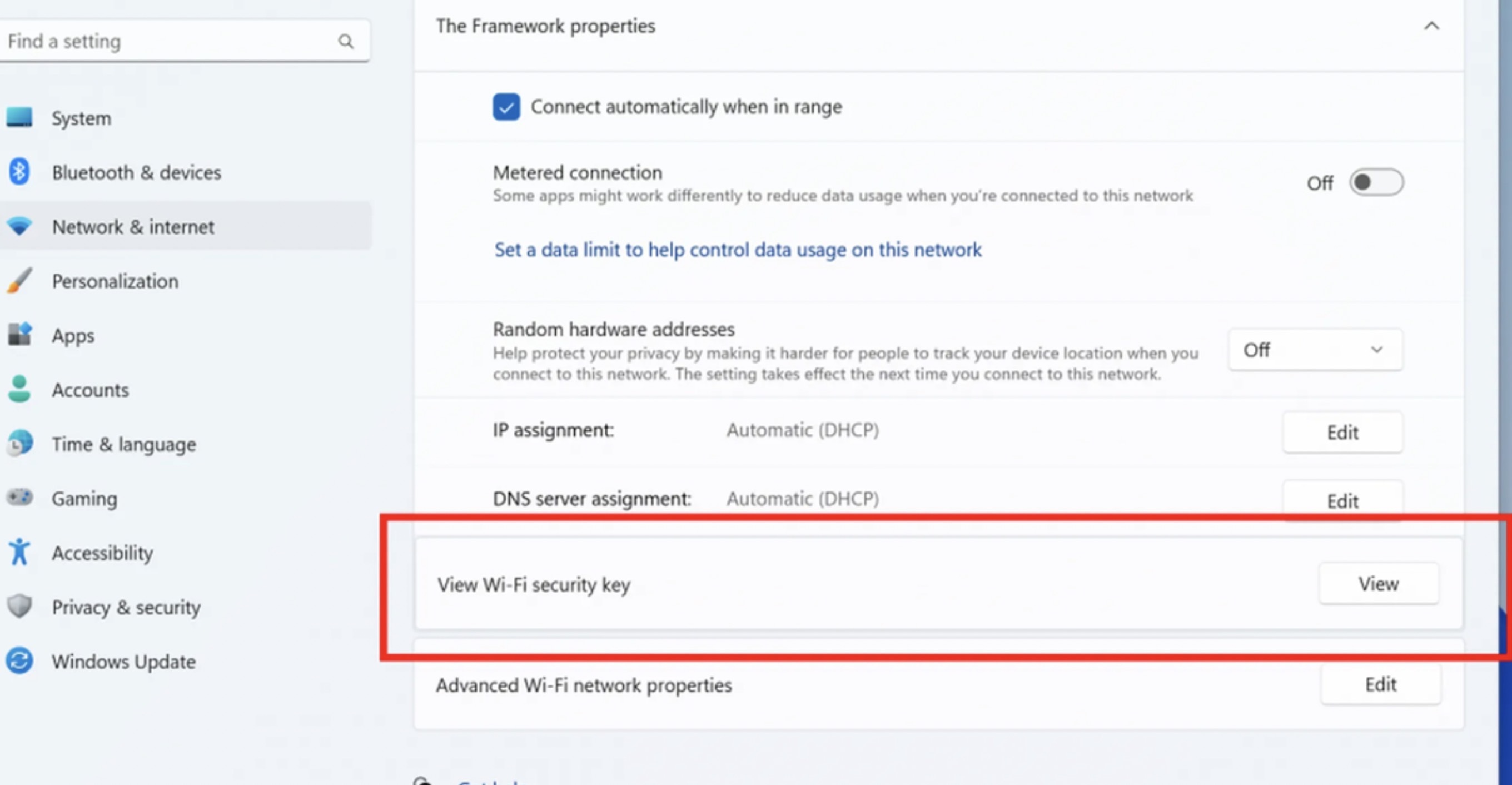The image size is (1512, 785).
Task: Uncheck Connect automatically when in range
Action: pyautogui.click(x=506, y=107)
